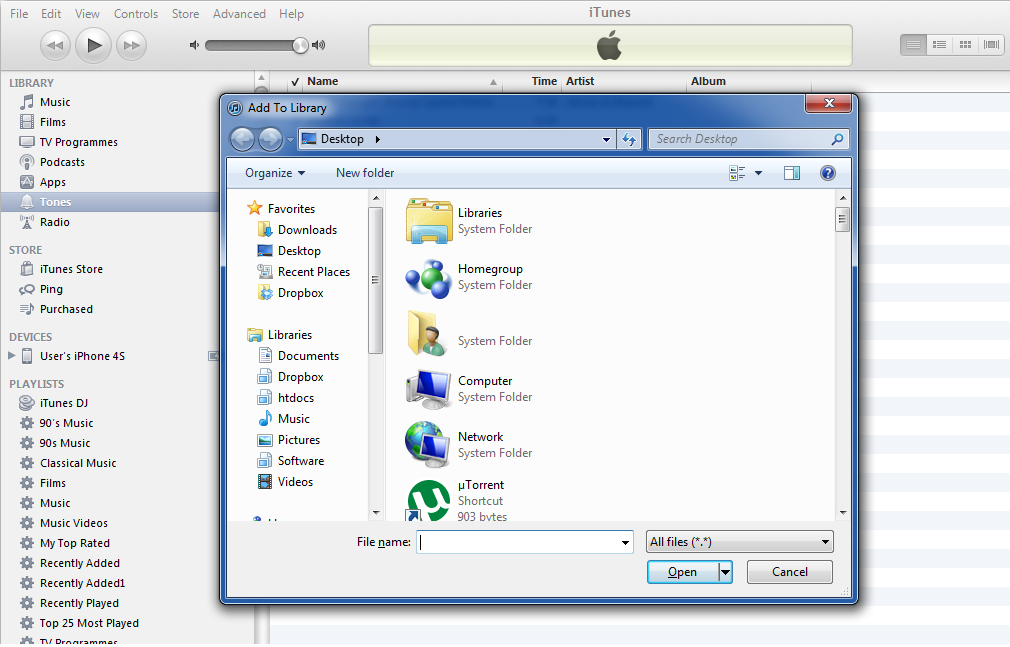The image size is (1010, 647).
Task: Open the view options dropdown arrow
Action: [x=758, y=173]
